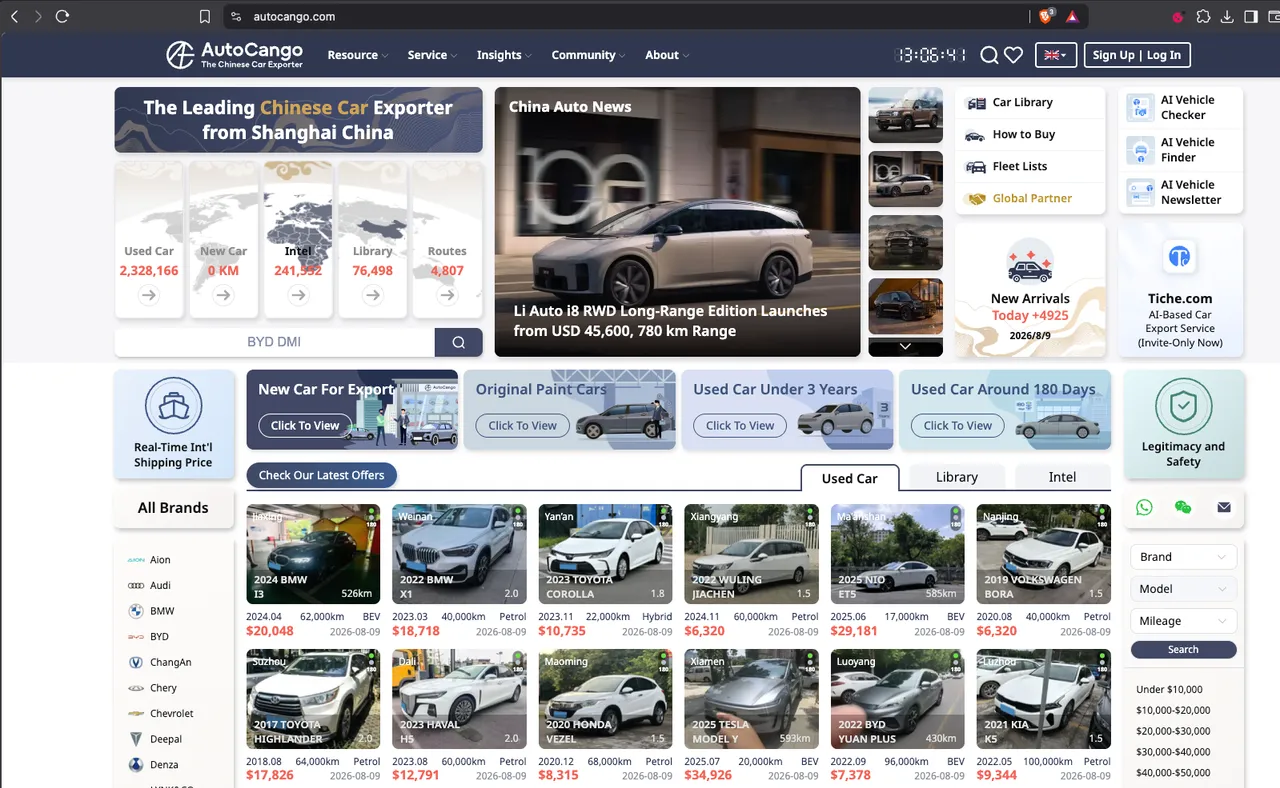Open the 2025 Tesla Model Y listing photo

pos(751,699)
